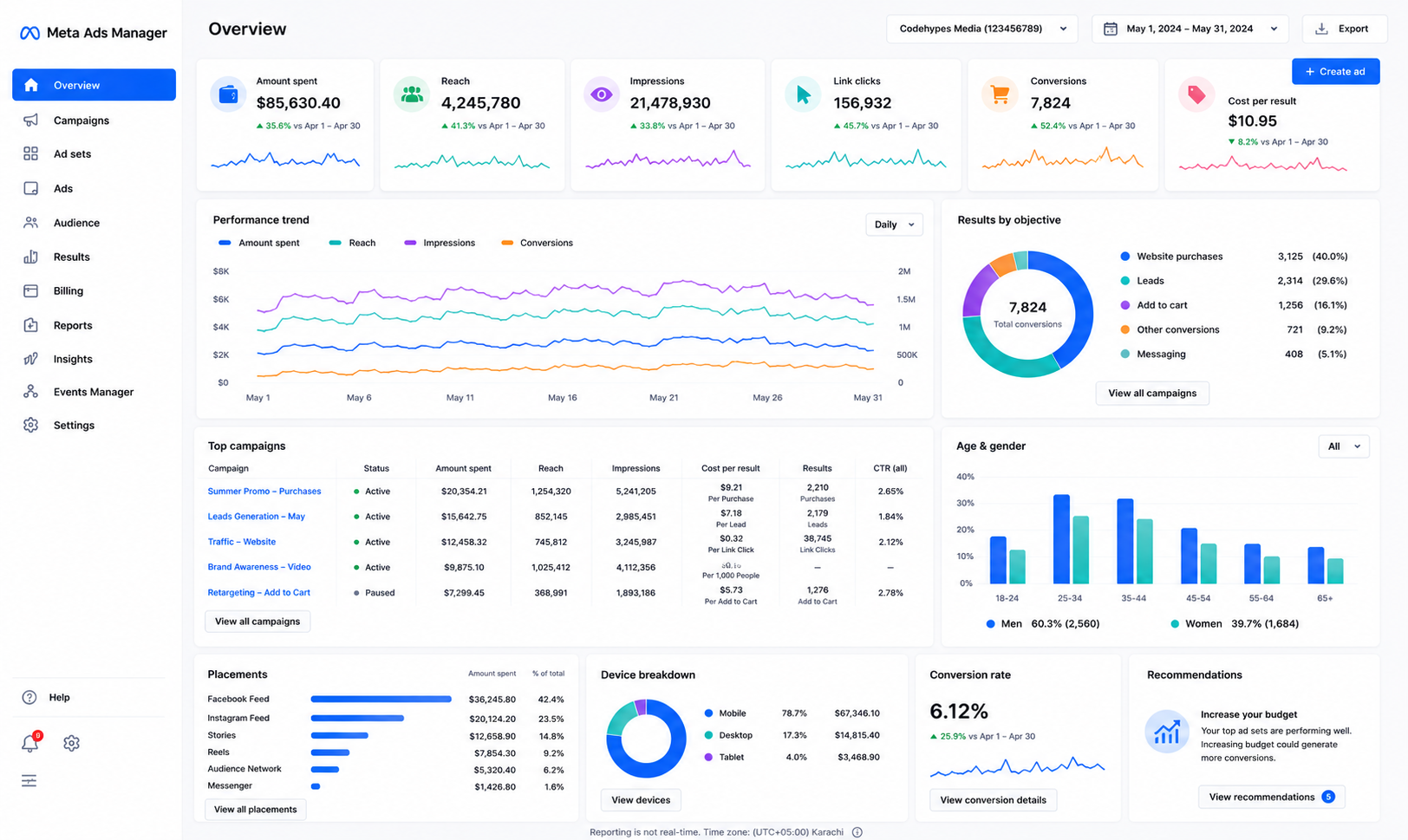Toggle Impressions legend in Performance trend
The height and width of the screenshot is (840, 1408).
pyautogui.click(x=440, y=243)
